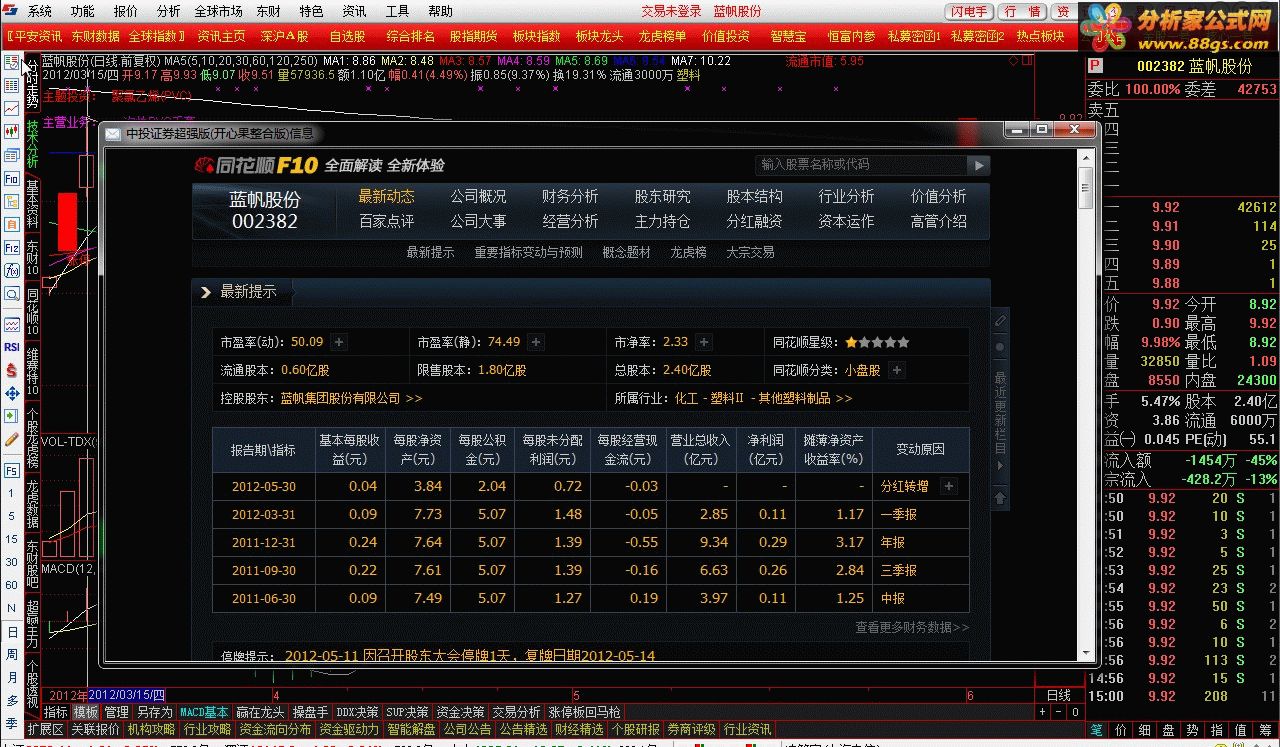Open 公司大事 tab in F10

478,221
